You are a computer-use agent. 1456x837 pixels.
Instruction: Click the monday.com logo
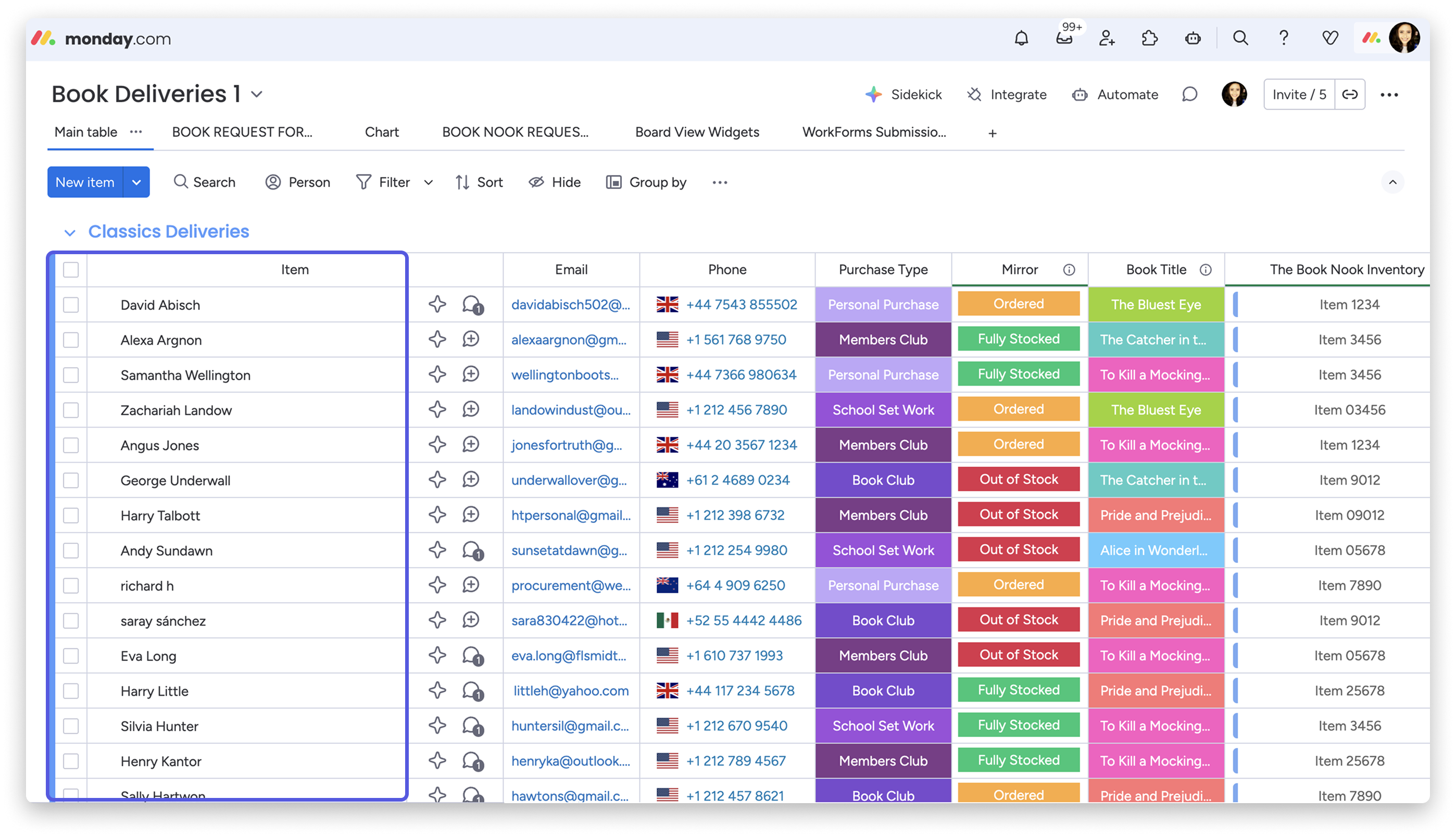coord(101,39)
